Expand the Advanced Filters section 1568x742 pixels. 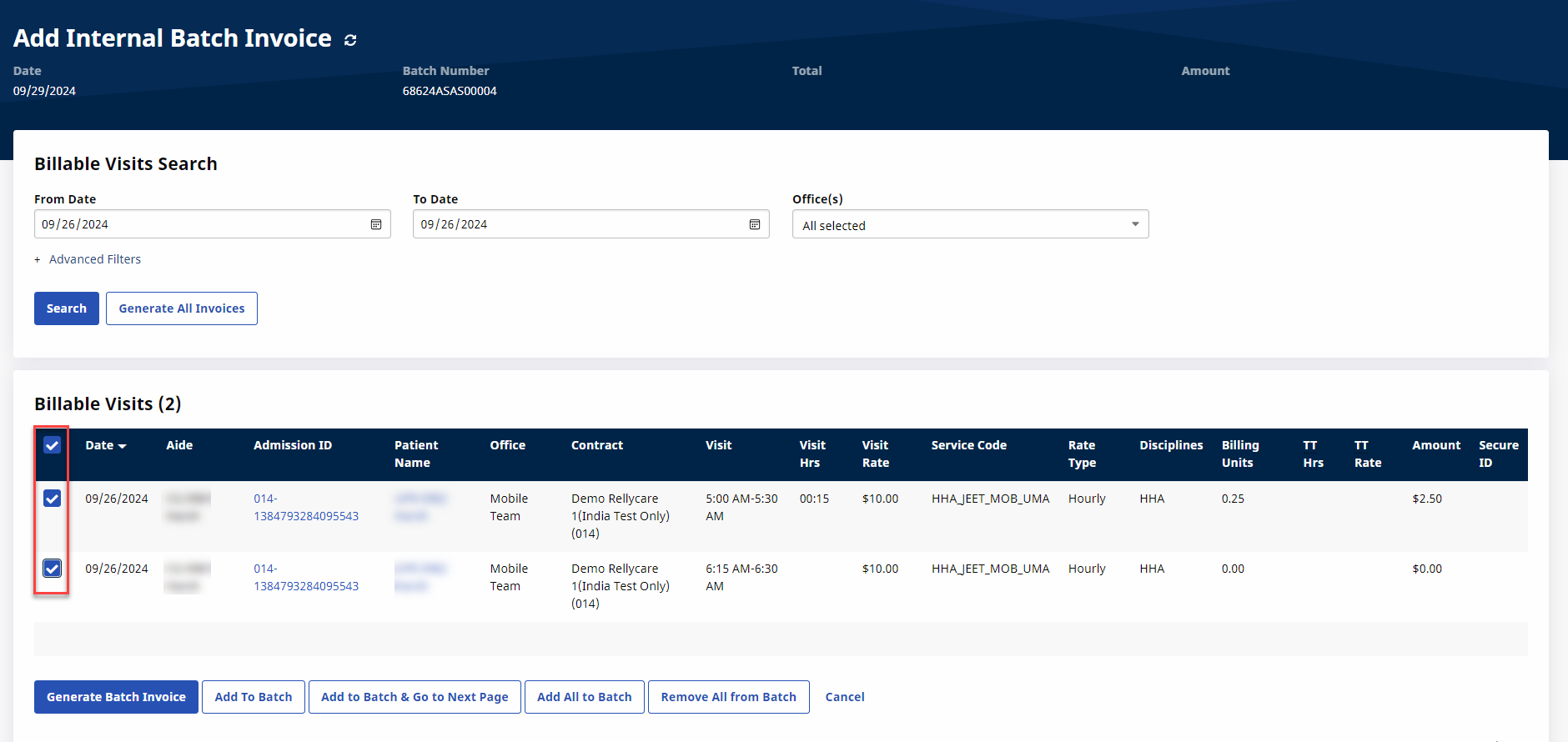coord(95,259)
